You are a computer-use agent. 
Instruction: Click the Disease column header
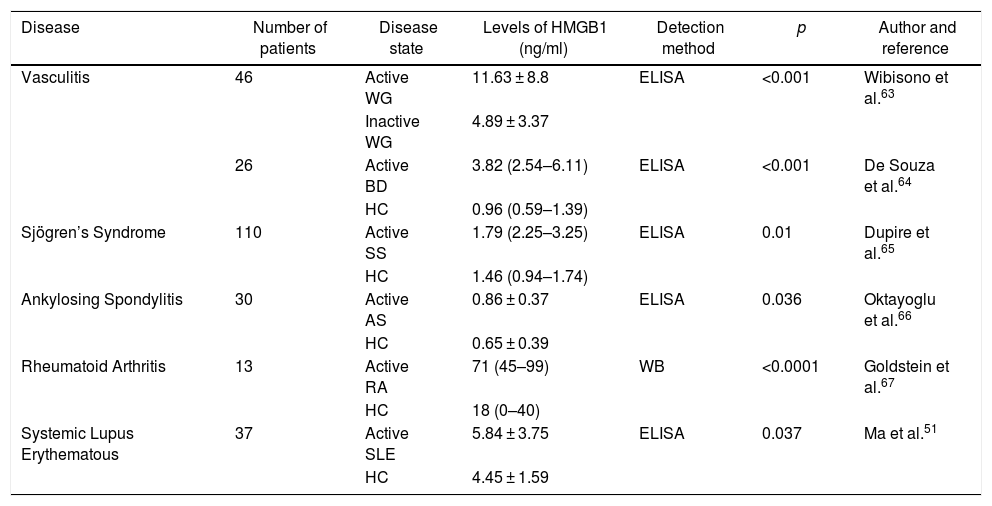[50, 28]
